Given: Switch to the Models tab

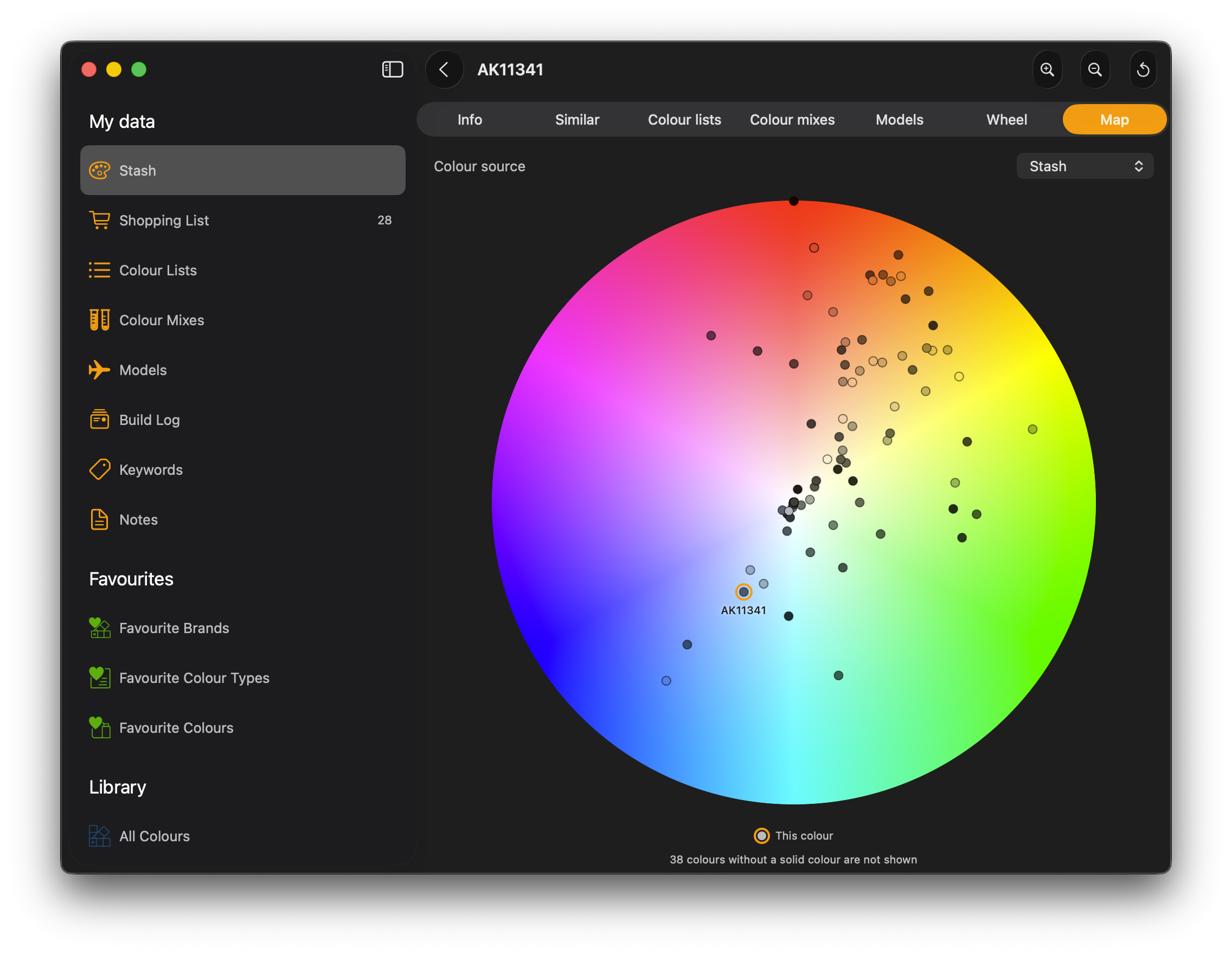Looking at the screenshot, I should point(899,120).
